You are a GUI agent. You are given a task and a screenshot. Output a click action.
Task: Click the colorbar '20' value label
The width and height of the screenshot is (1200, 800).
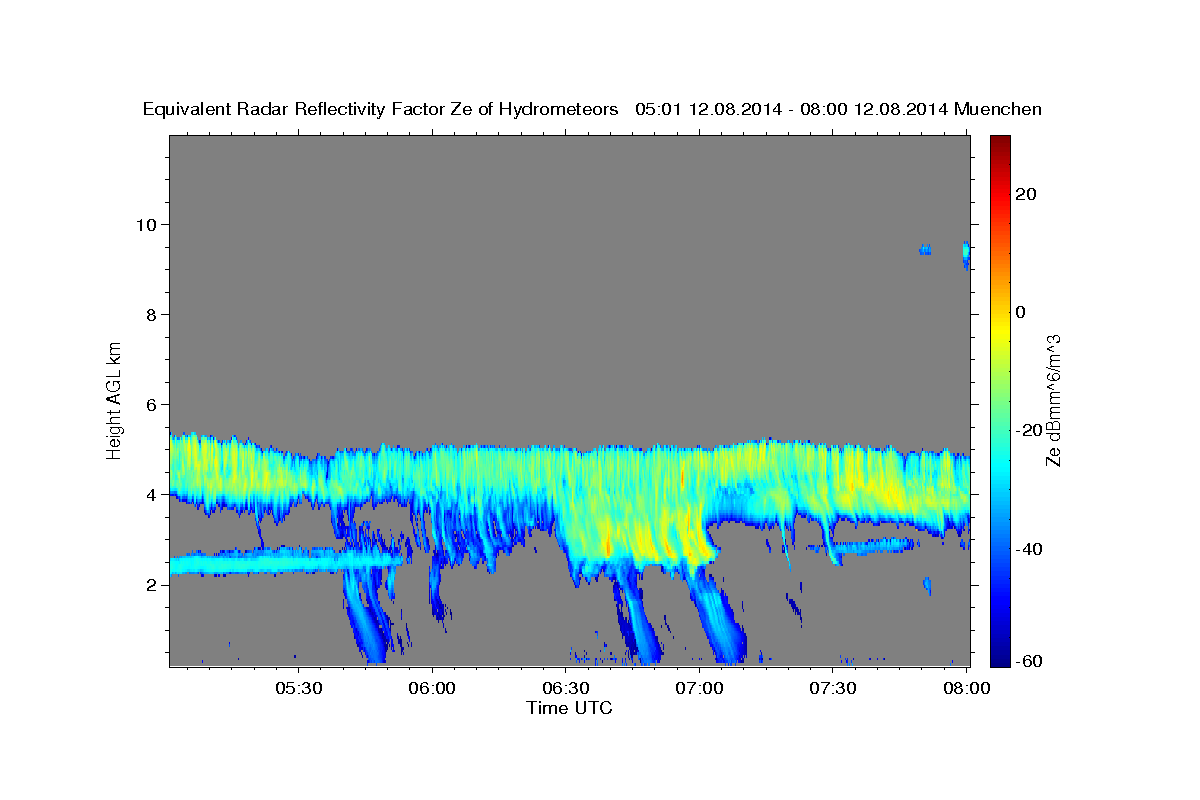[1025, 194]
